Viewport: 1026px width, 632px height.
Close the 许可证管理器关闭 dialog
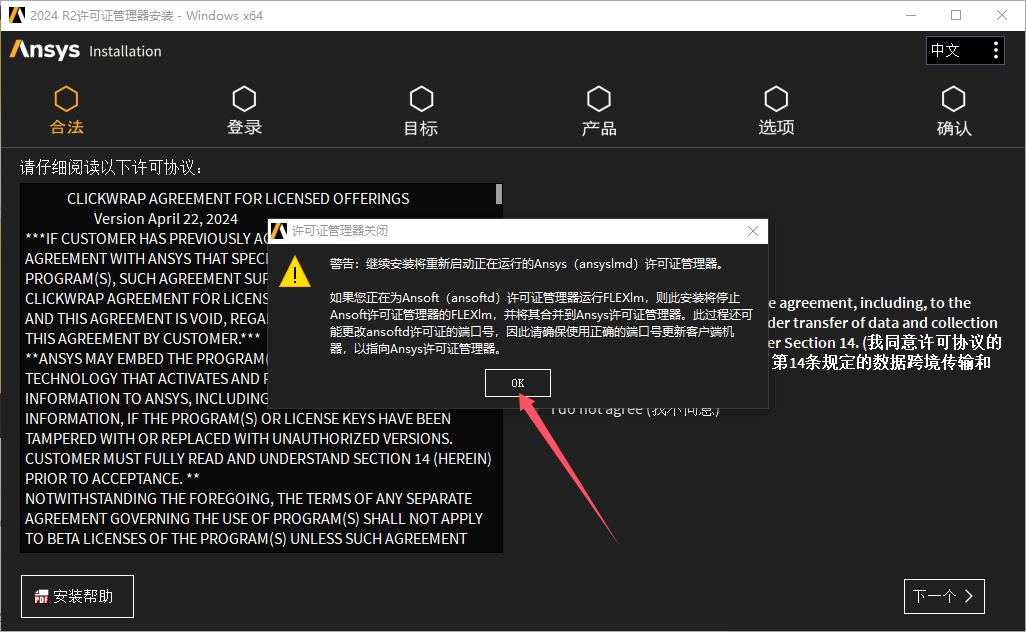tap(753, 231)
